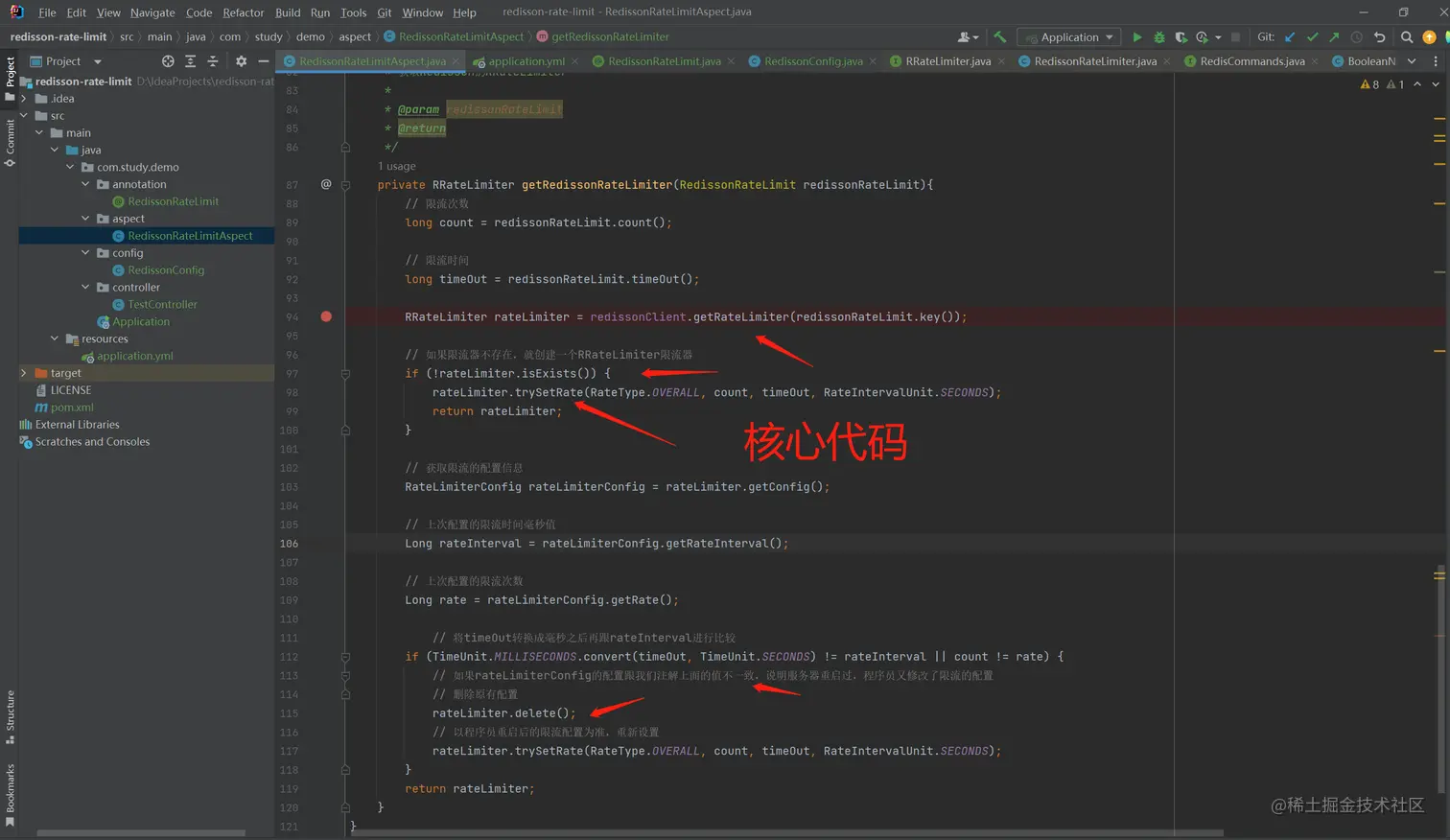Open the Application run configuration dropdown
Screen dimensions: 1450x840
pyautogui.click(x=1070, y=37)
